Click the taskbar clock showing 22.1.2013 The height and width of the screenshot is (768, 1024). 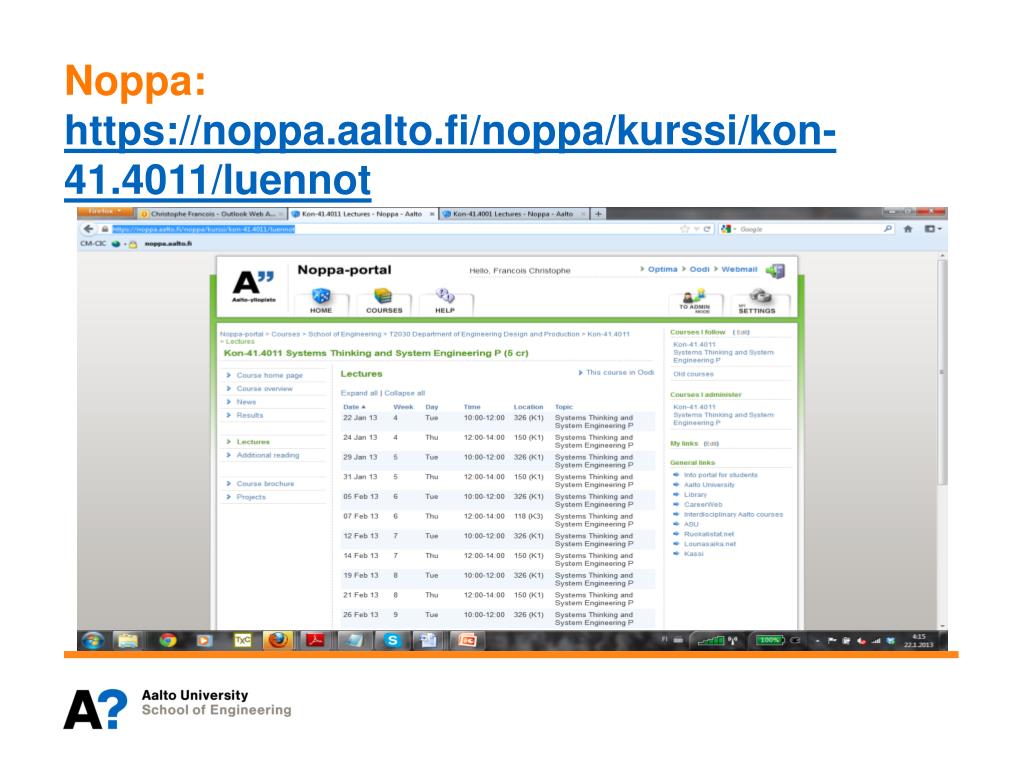[x=918, y=641]
